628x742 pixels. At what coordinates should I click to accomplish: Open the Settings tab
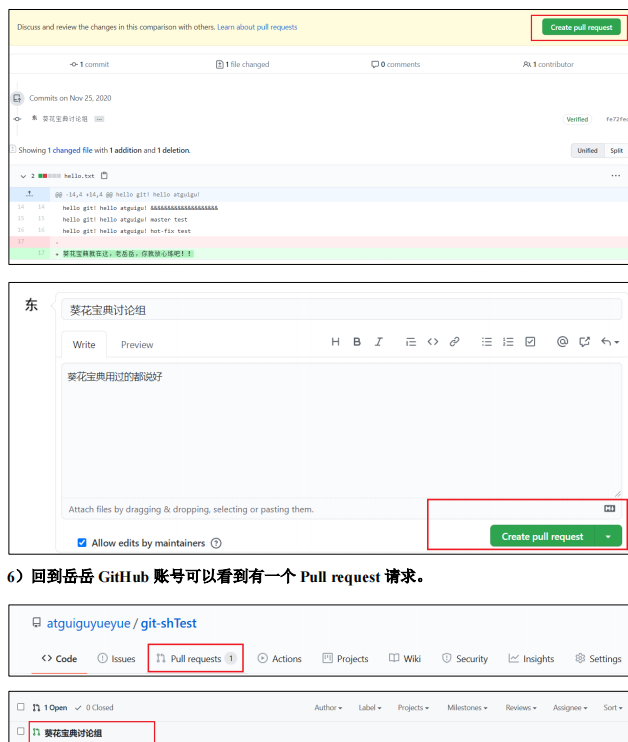tap(598, 659)
